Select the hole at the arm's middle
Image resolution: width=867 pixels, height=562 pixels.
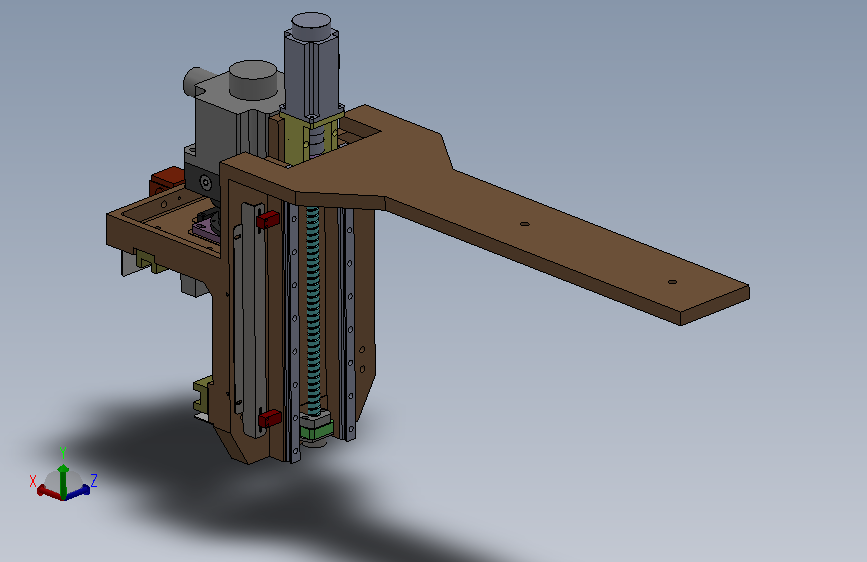pos(525,224)
